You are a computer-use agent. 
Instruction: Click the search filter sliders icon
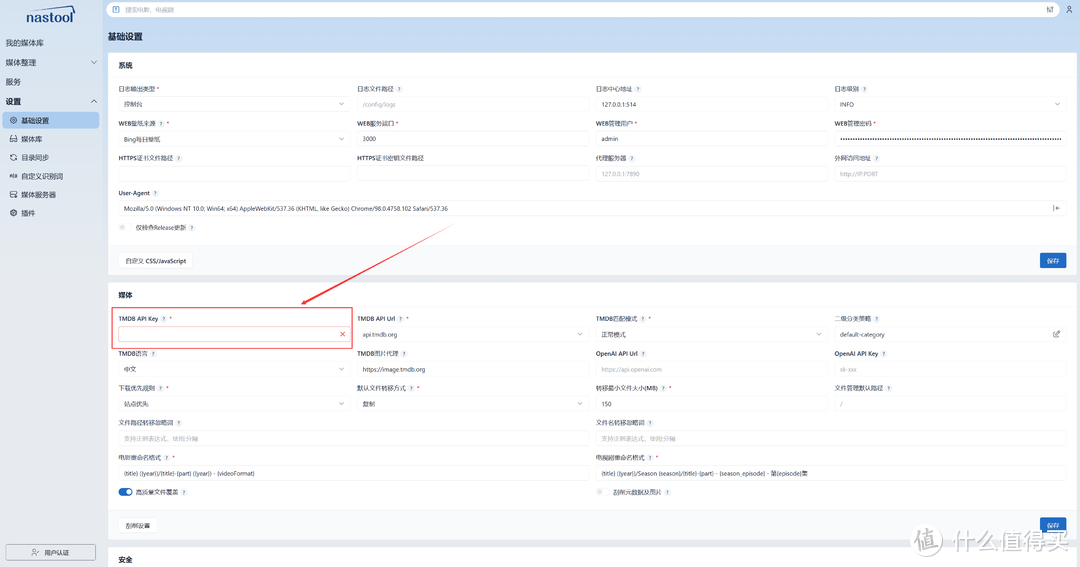click(1050, 9)
